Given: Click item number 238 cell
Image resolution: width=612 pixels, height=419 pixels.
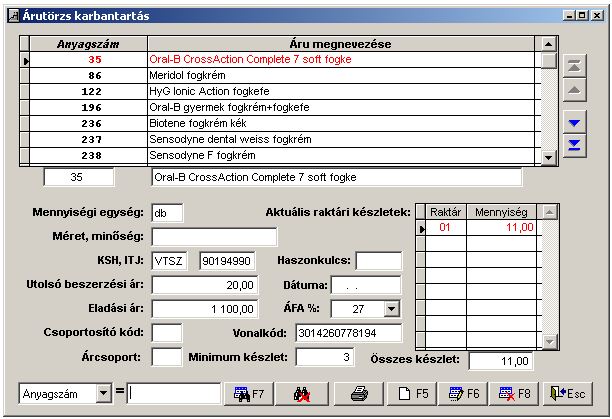Looking at the screenshot, I should 89,155.
